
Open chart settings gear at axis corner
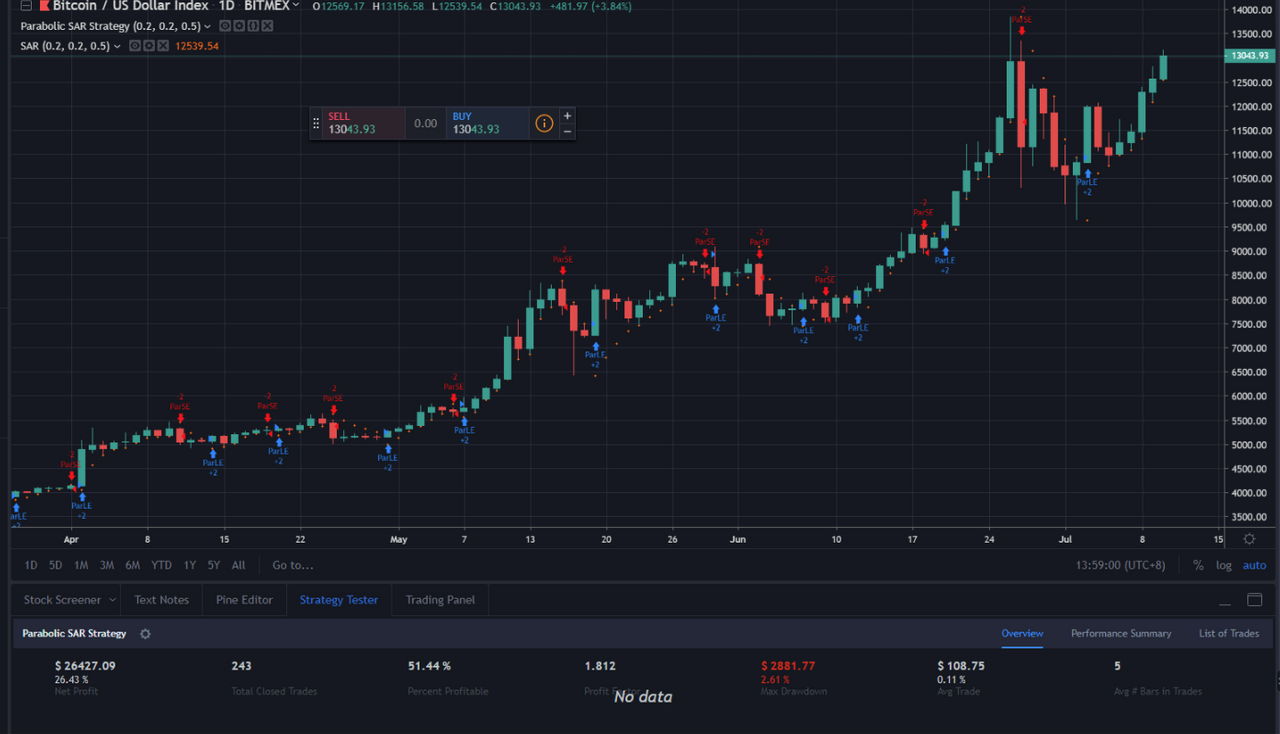click(1249, 539)
